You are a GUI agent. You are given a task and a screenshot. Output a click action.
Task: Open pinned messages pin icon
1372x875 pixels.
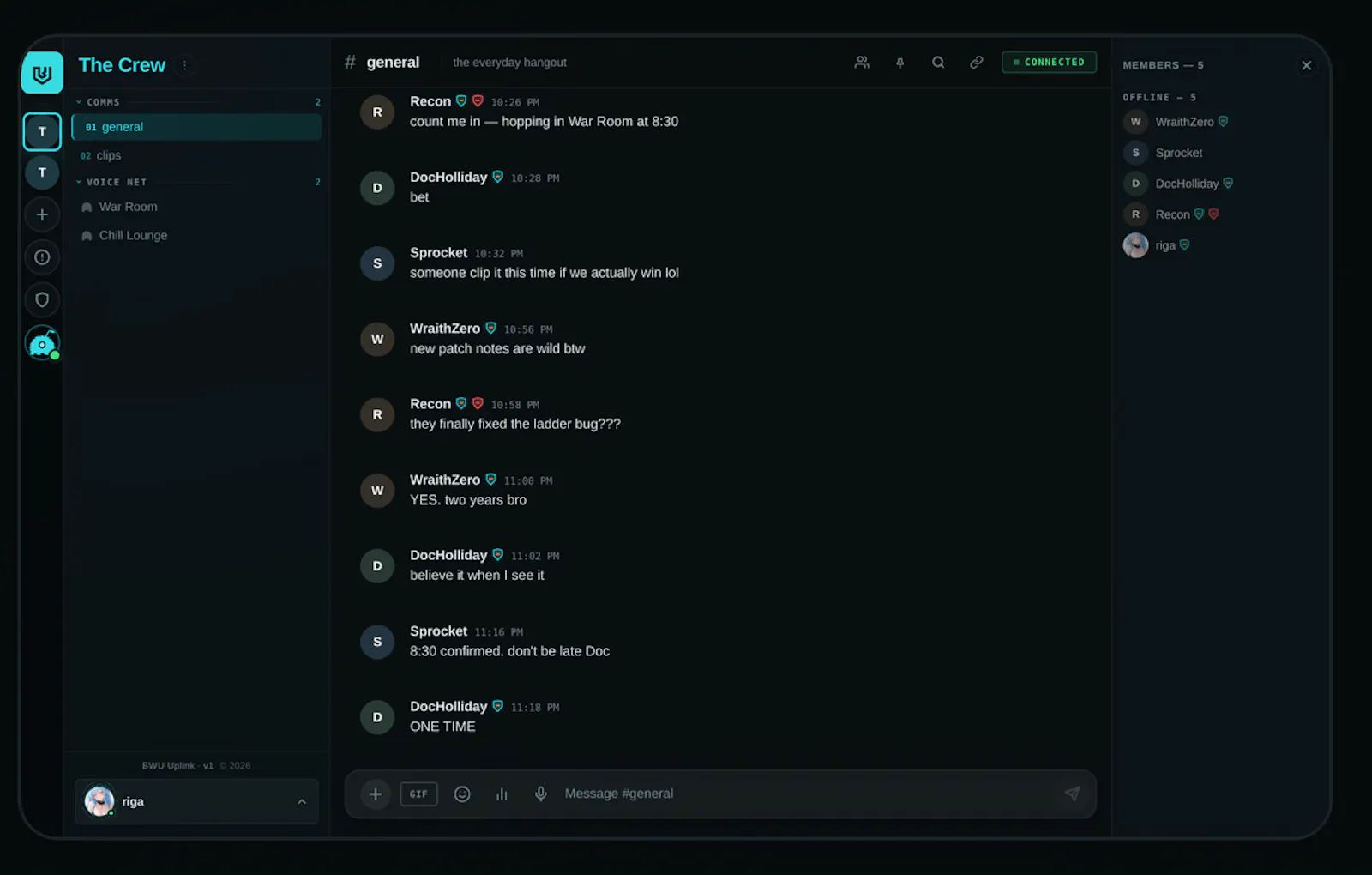point(900,63)
